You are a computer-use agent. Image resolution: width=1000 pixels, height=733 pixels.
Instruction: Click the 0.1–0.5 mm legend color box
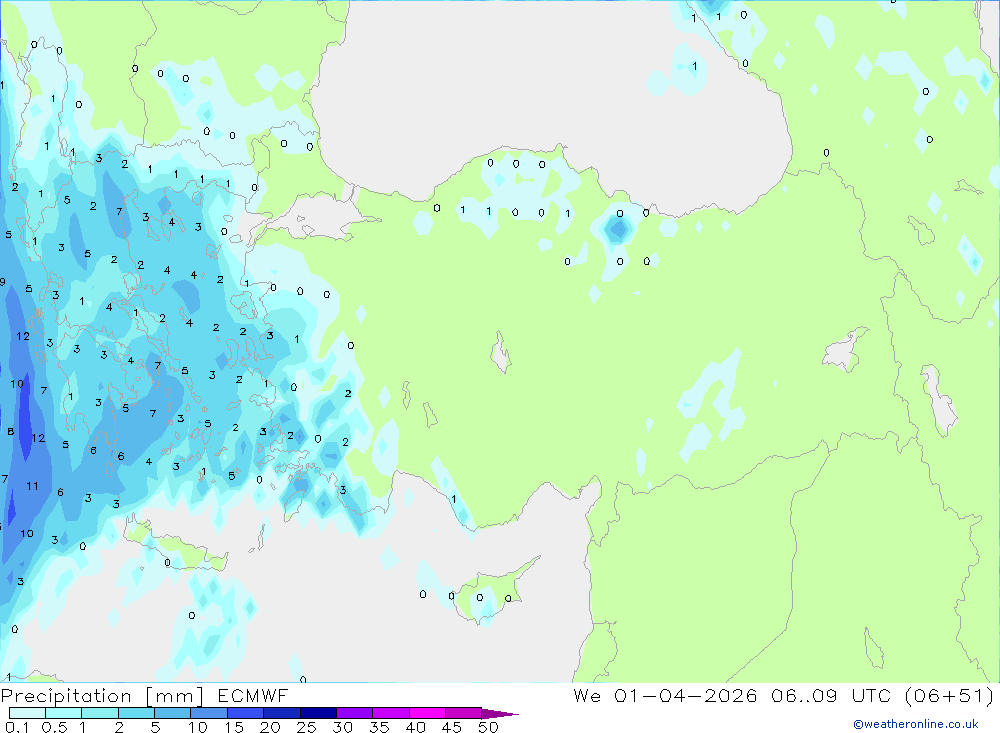[27, 713]
